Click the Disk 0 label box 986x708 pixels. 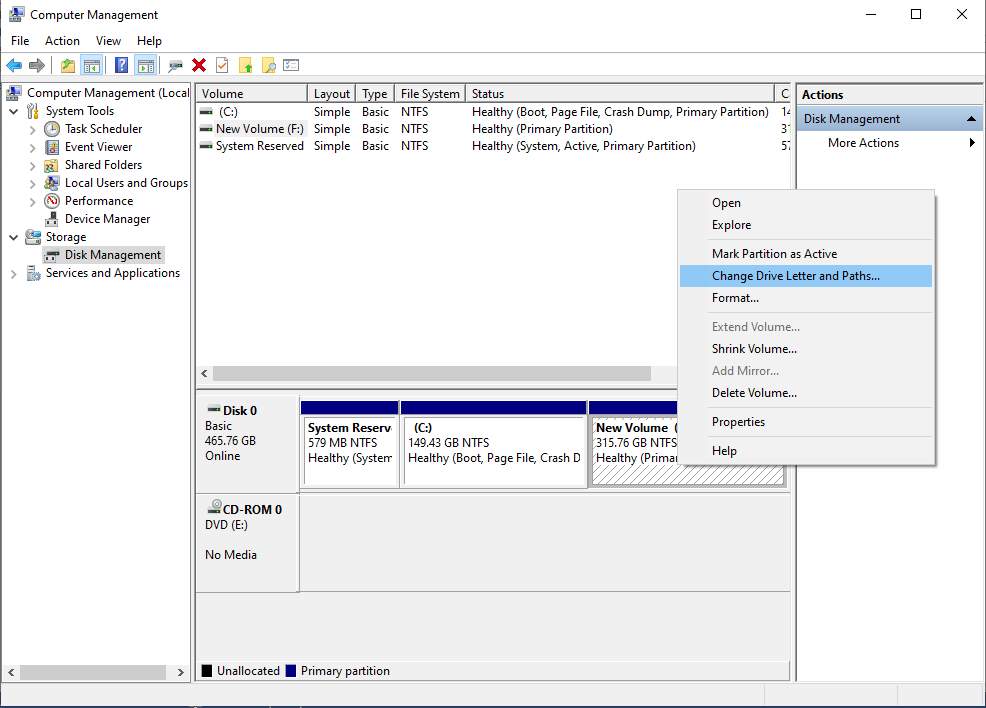[248, 444]
